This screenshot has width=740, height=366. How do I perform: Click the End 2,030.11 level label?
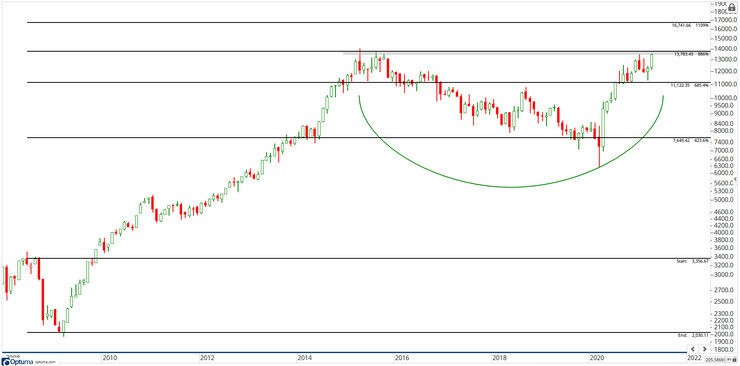click(693, 334)
